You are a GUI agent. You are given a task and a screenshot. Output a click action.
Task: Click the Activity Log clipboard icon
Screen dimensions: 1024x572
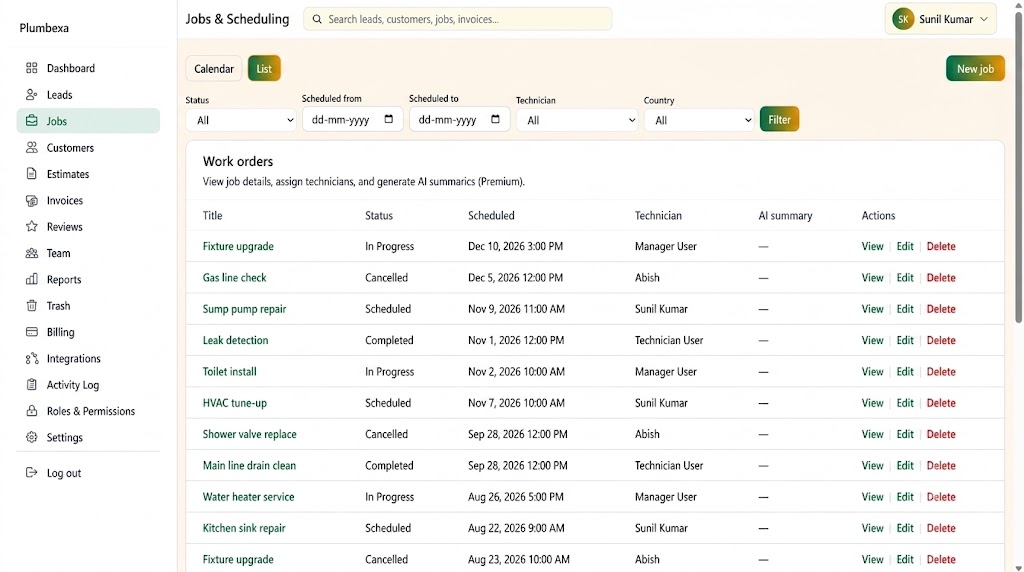coord(31,385)
